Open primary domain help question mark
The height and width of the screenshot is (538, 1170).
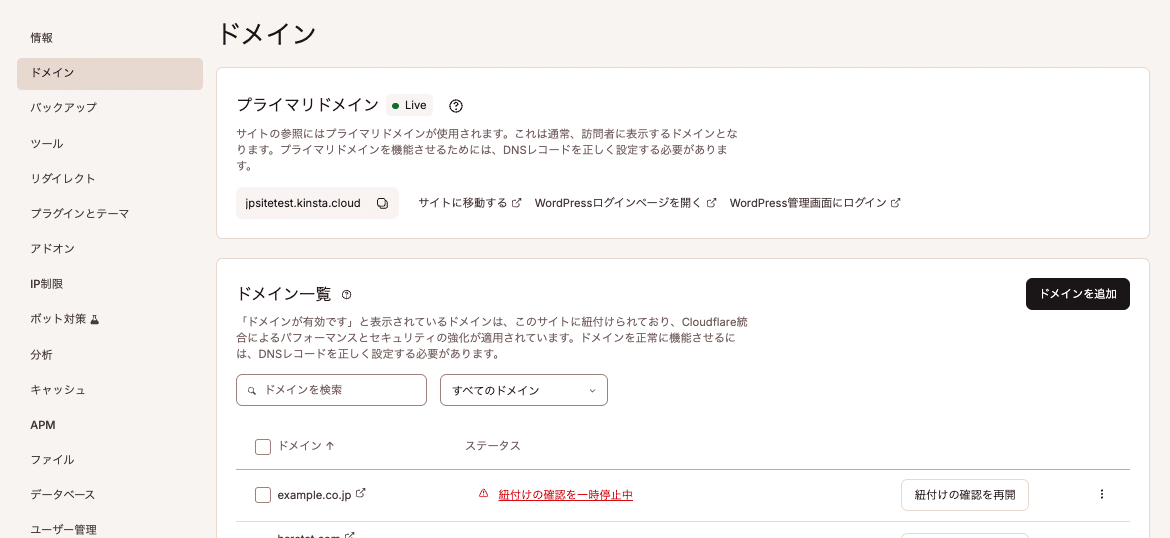[x=457, y=105]
